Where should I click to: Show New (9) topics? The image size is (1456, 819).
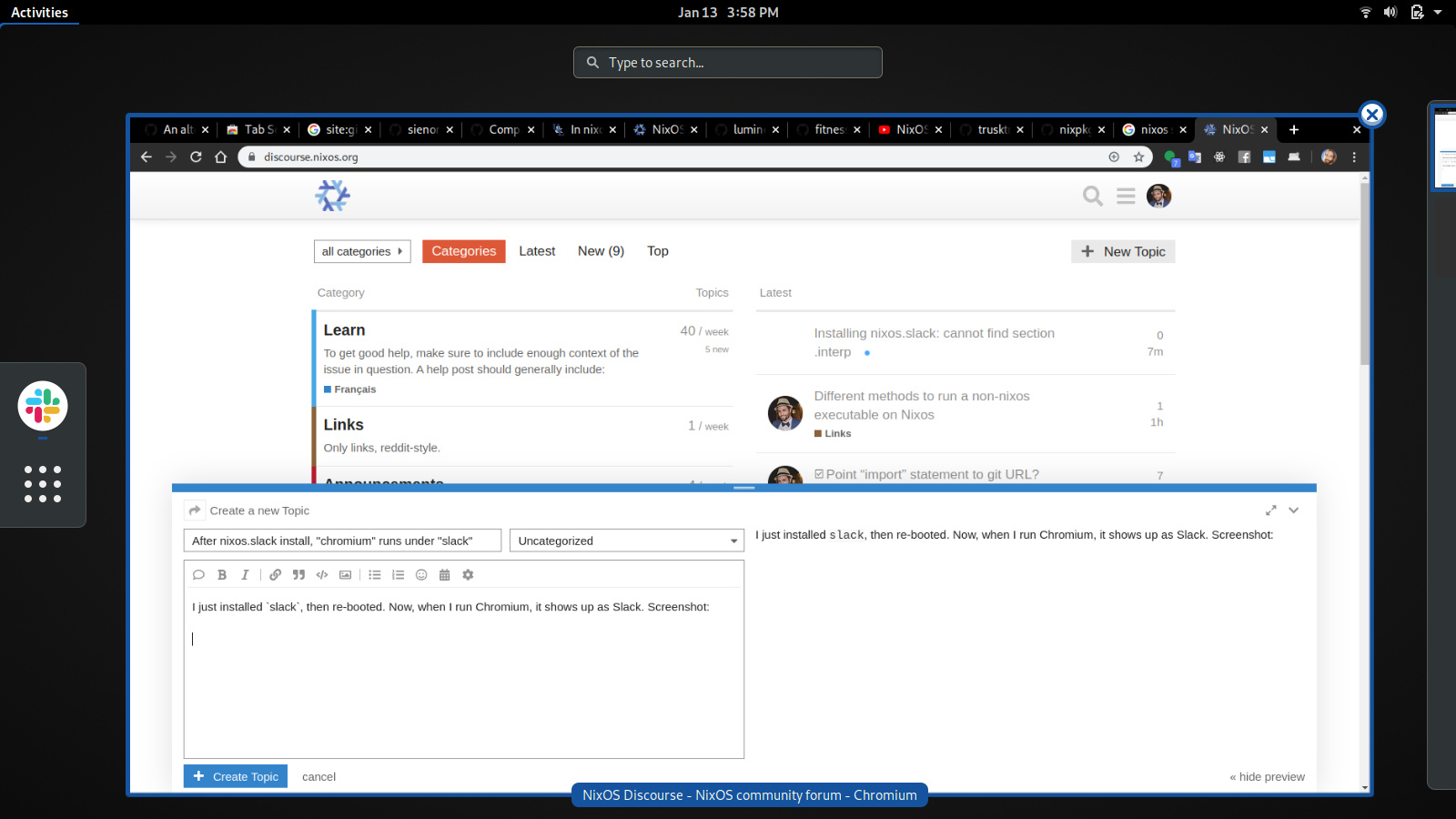coord(601,251)
